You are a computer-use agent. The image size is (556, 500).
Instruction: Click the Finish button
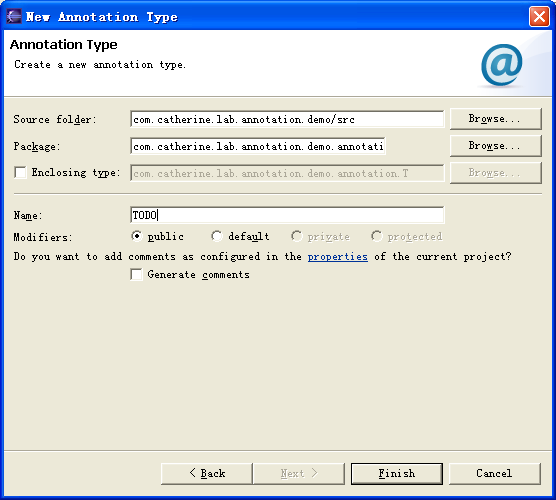[397, 473]
